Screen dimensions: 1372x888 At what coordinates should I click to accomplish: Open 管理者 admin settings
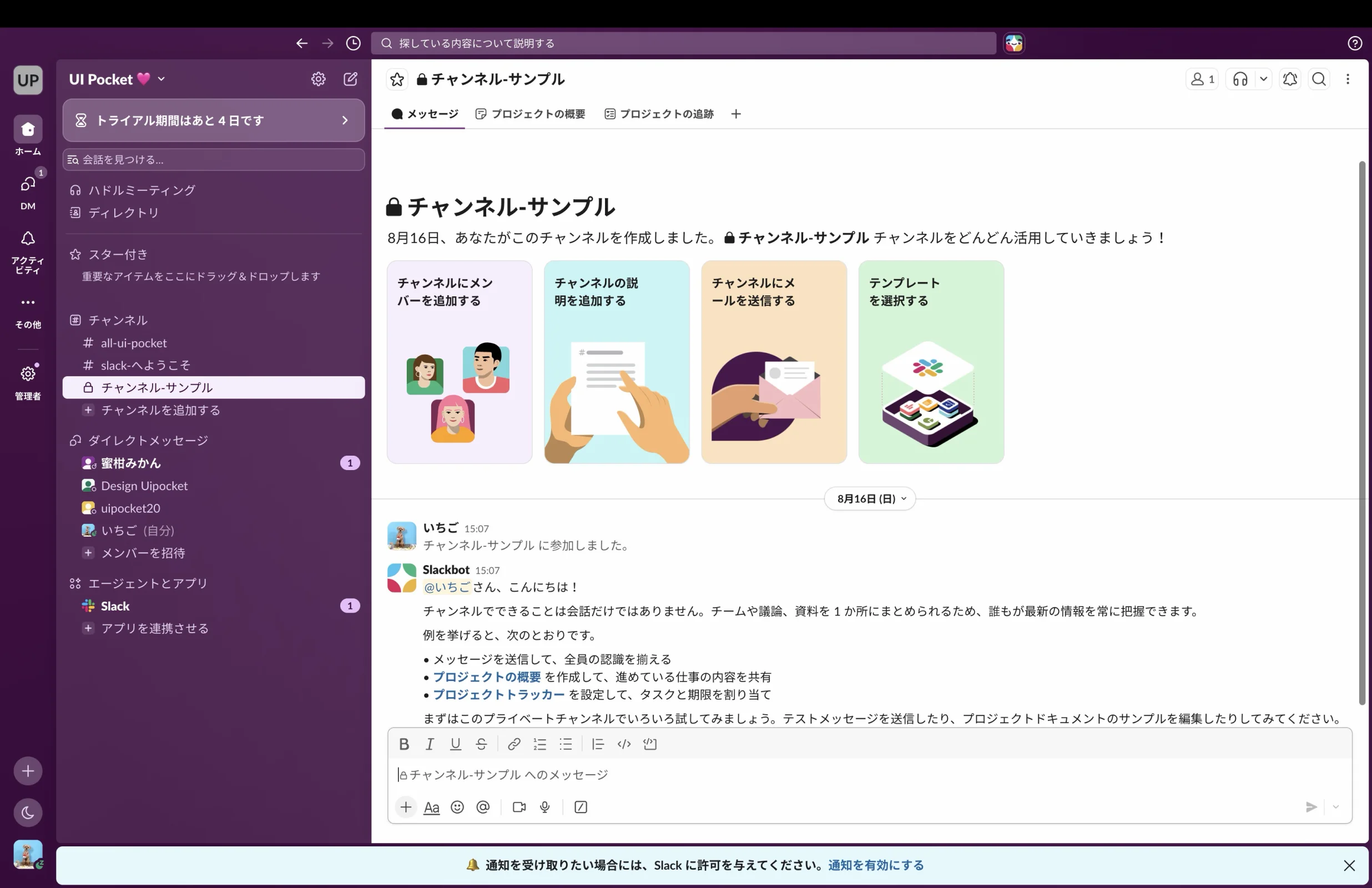(28, 382)
